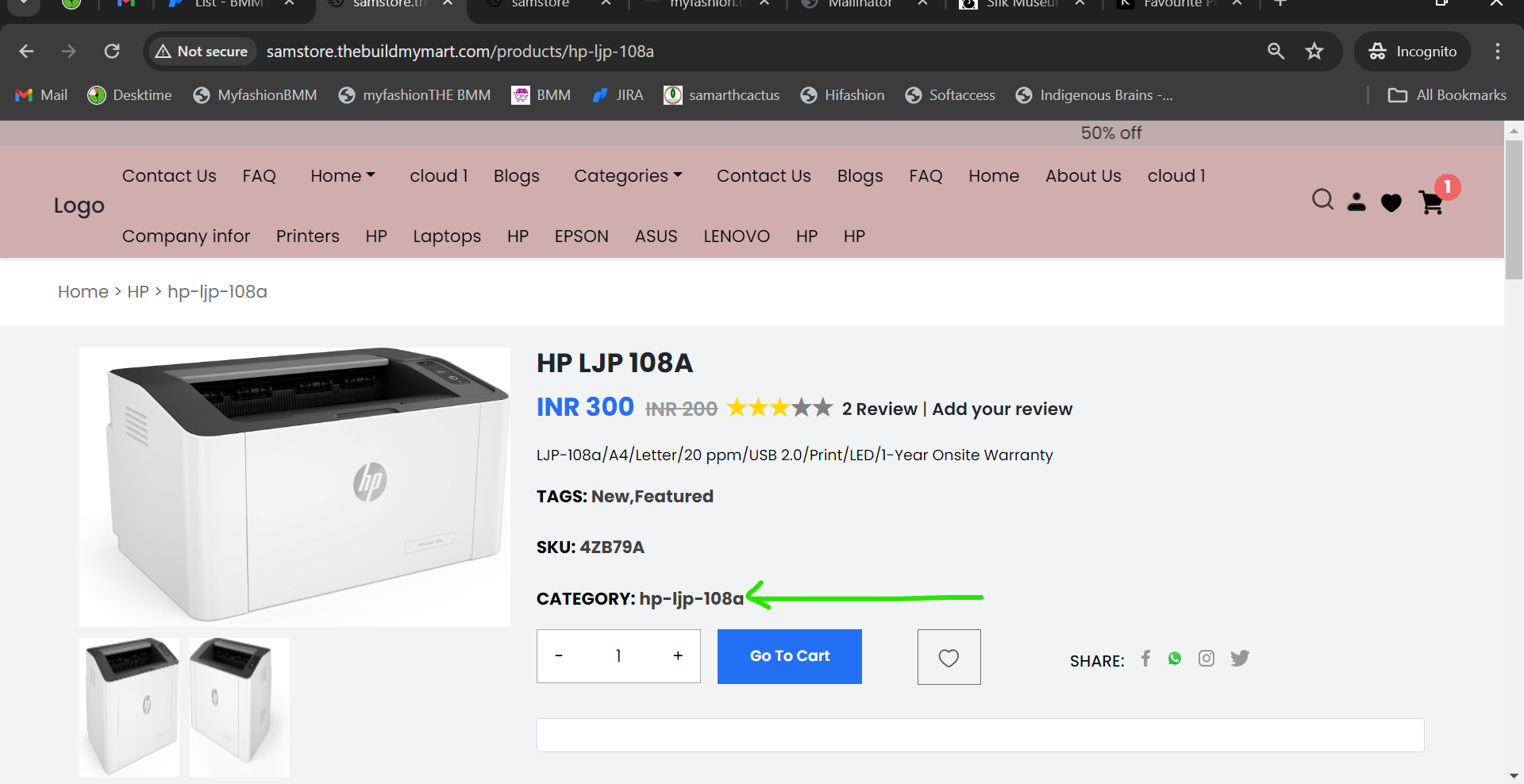Open the Desktime bookmark
The width and height of the screenshot is (1524, 784).
[x=129, y=95]
